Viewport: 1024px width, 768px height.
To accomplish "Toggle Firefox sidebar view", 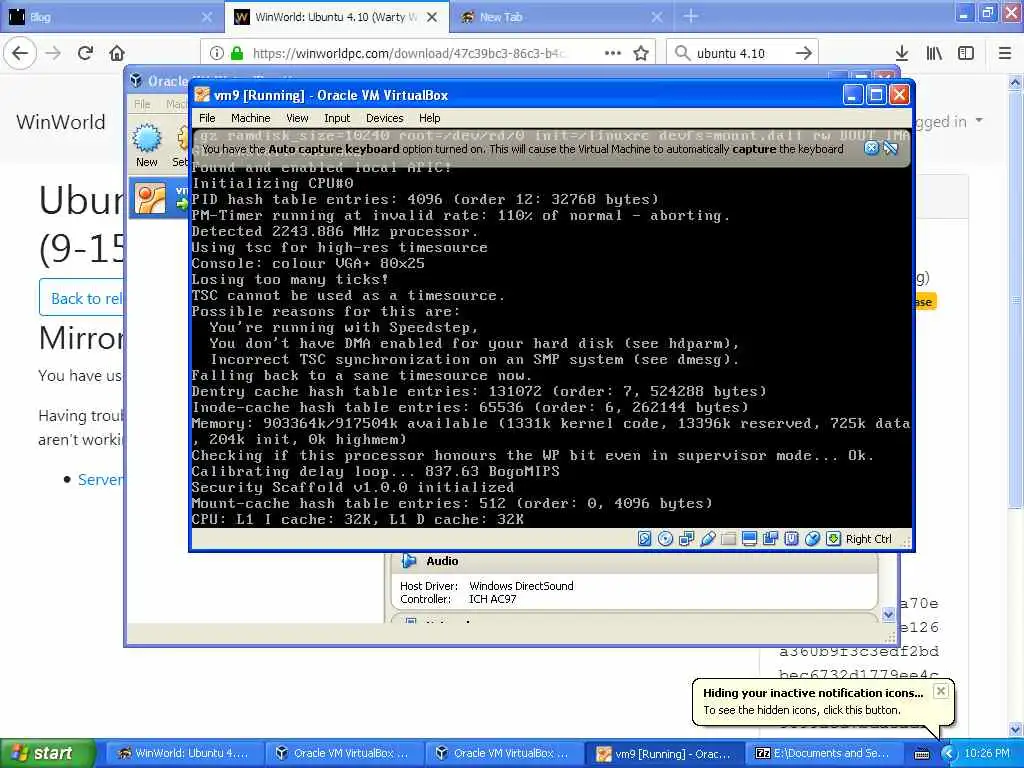I will point(966,53).
